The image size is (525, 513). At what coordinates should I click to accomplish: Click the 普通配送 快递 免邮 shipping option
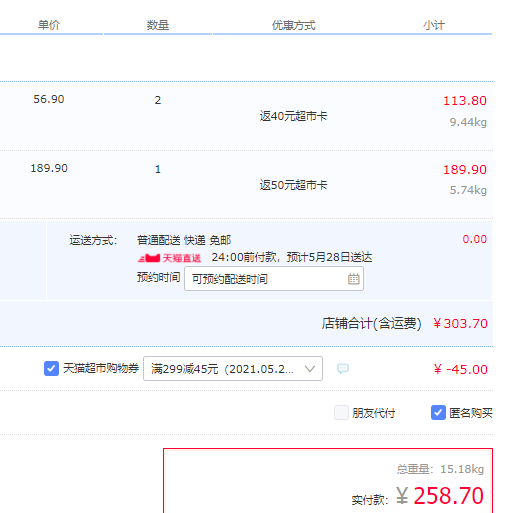(x=184, y=240)
